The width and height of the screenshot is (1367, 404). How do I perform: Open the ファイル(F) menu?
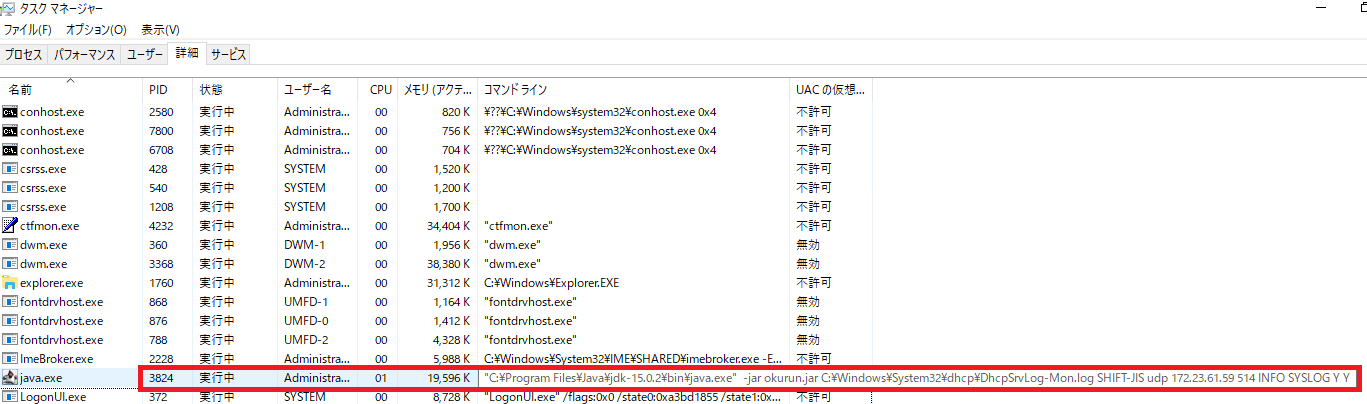(27, 30)
